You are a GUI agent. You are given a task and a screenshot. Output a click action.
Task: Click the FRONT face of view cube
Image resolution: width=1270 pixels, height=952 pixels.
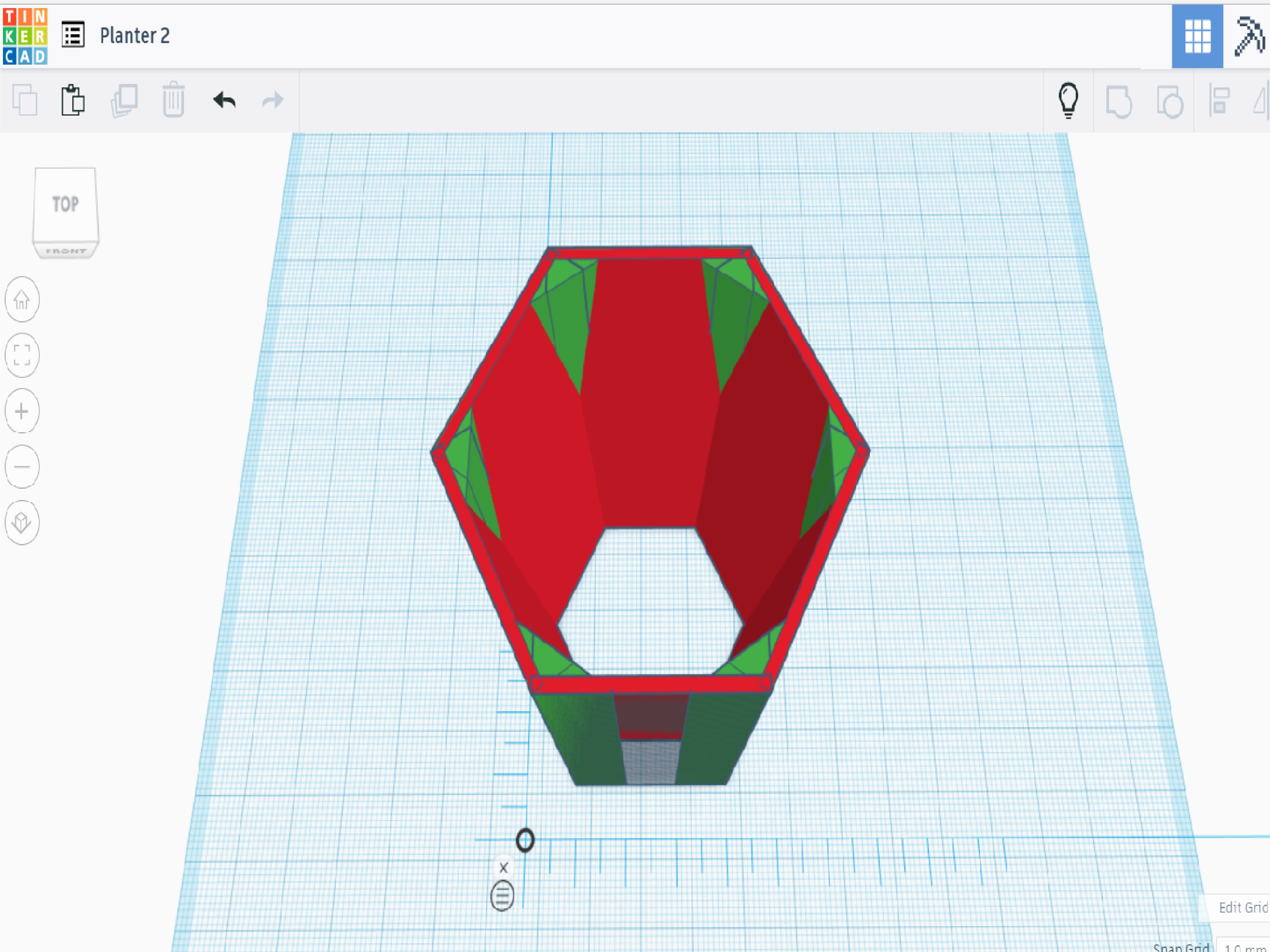[66, 251]
